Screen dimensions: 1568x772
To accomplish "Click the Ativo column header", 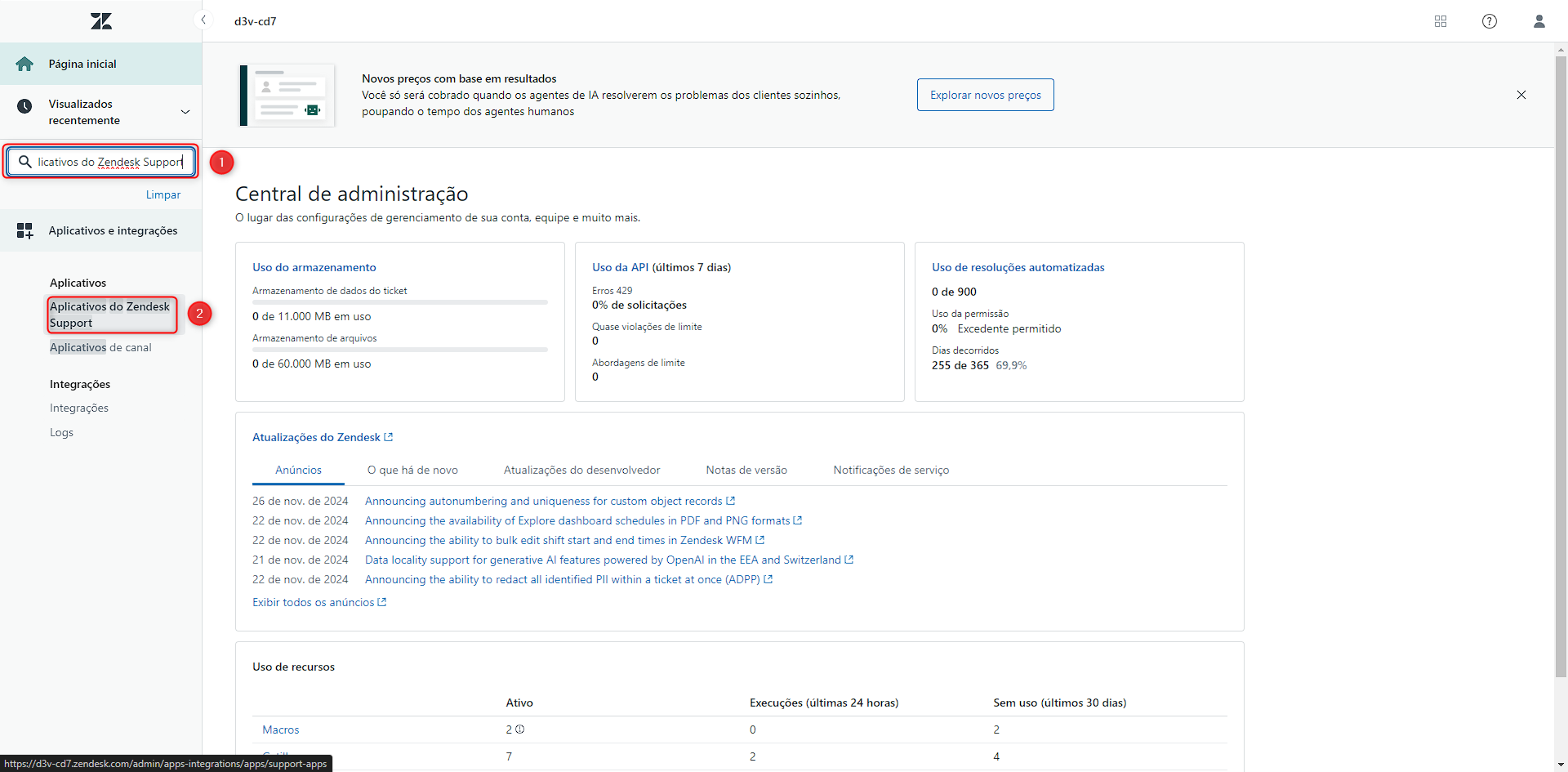I will coord(519,703).
